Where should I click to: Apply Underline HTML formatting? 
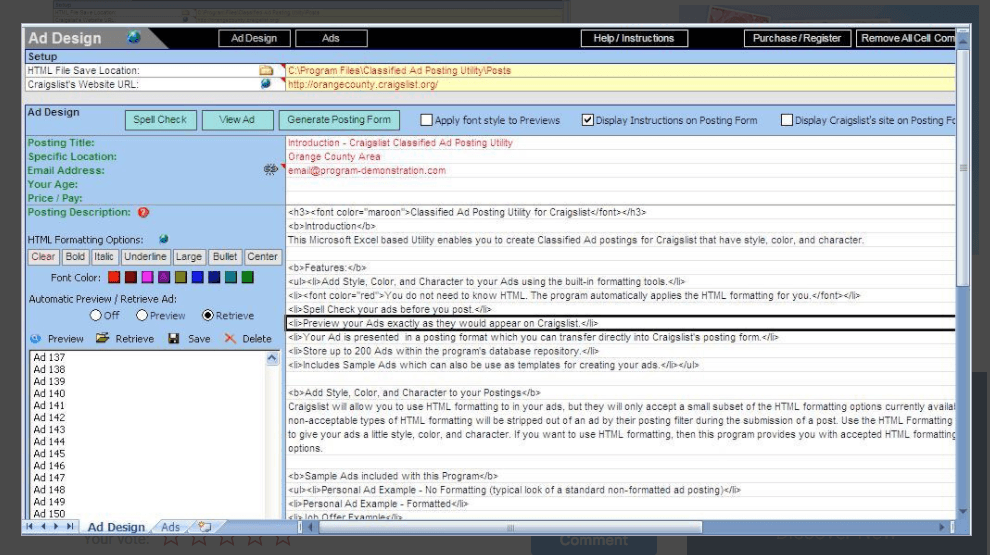point(145,257)
